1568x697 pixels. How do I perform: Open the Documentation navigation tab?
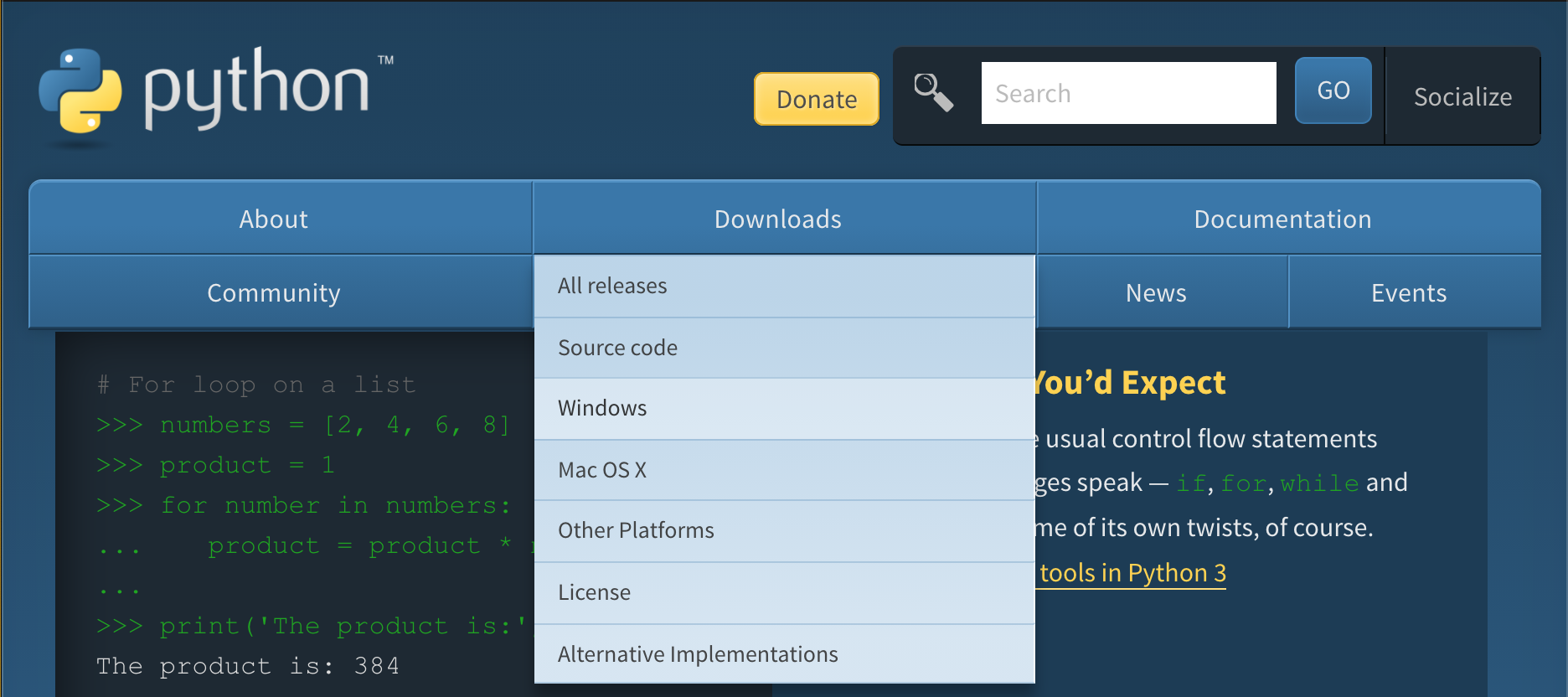coord(1289,219)
